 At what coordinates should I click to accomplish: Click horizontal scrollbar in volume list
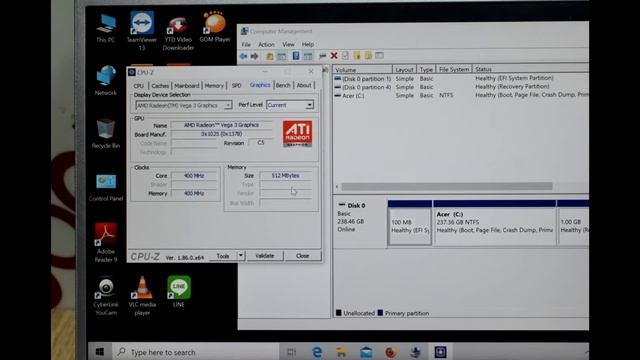pyautogui.click(x=447, y=187)
